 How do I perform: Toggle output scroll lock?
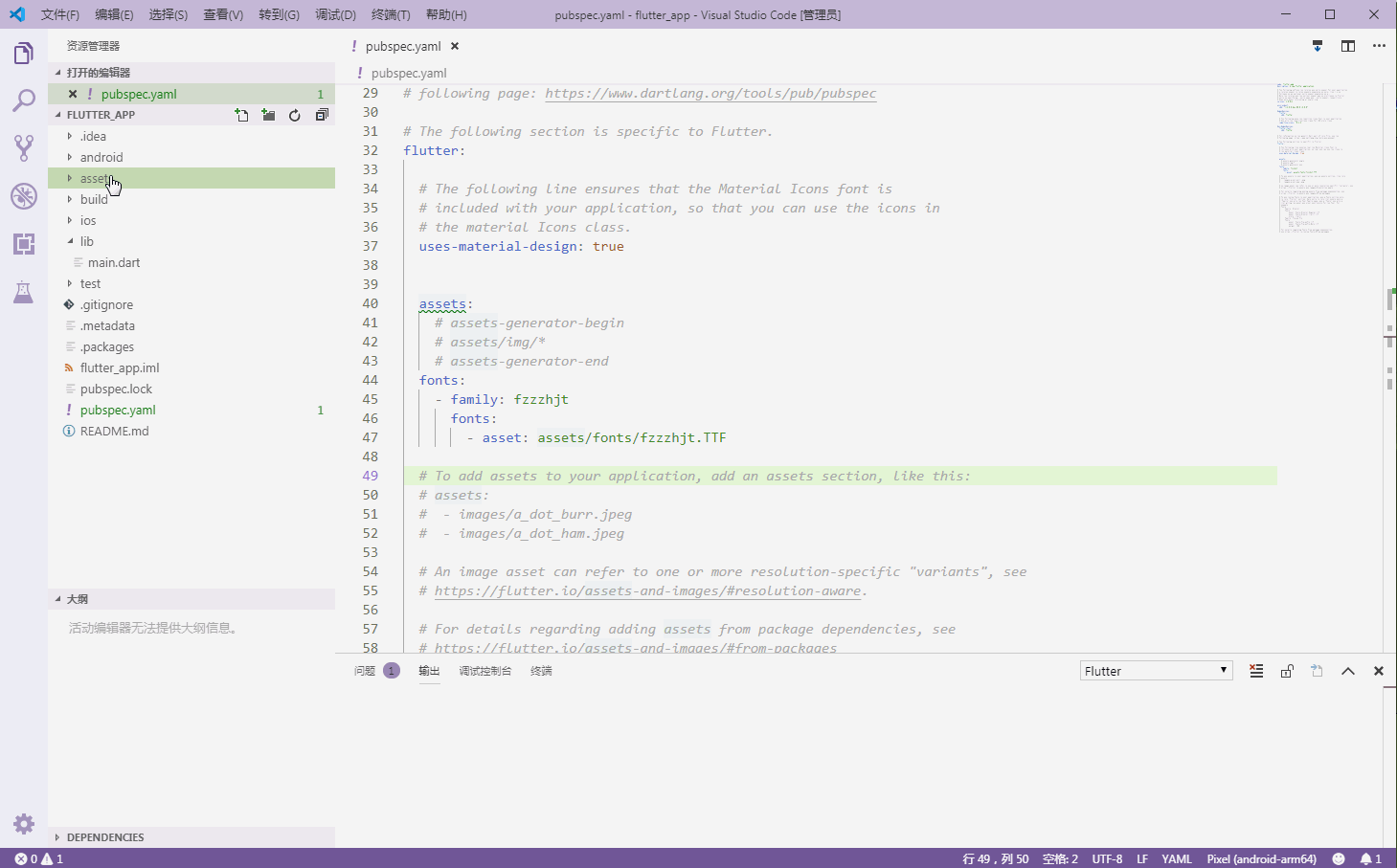pyautogui.click(x=1287, y=671)
